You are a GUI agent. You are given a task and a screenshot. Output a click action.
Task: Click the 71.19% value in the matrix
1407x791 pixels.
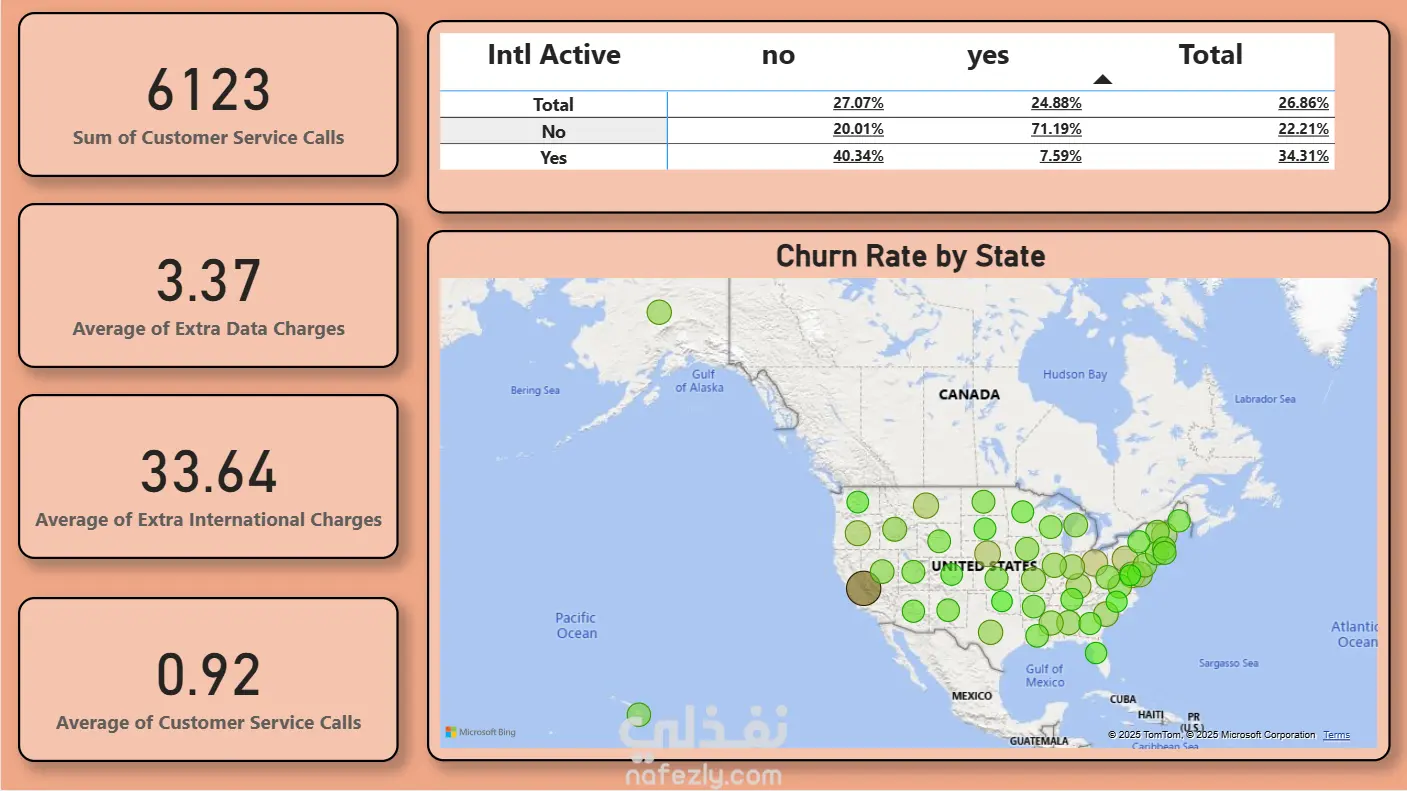(x=1056, y=129)
